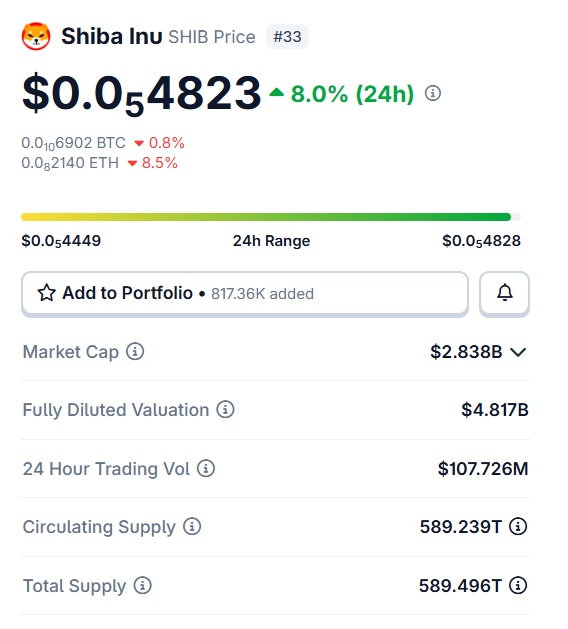Screen dimensions: 568x629
Task: Click the Shiba Inu coin logo
Action: pos(36,36)
